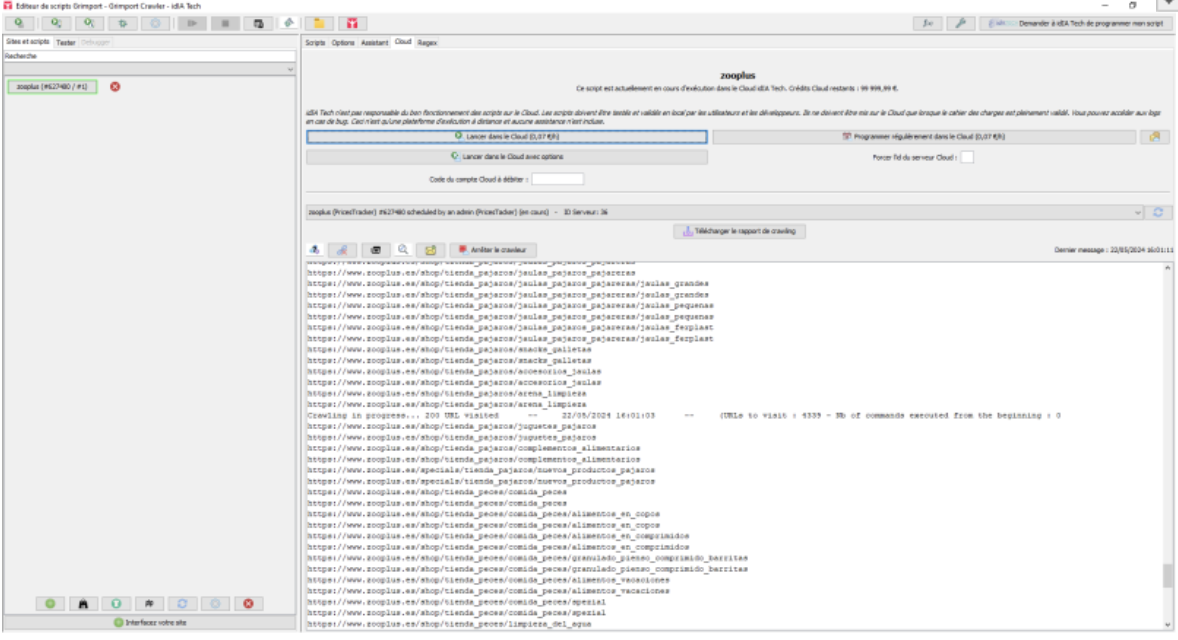Click 'Interfacez votre site' button
Screen dimensions: 1178x640
pos(150,622)
